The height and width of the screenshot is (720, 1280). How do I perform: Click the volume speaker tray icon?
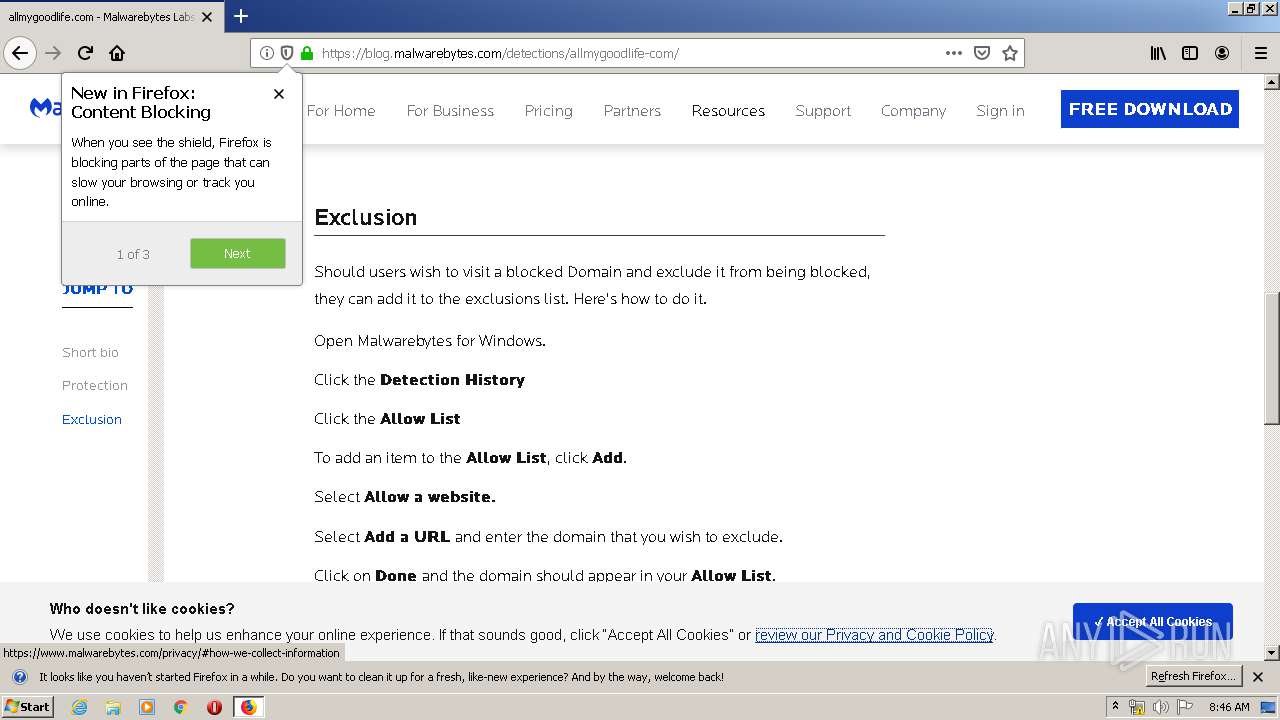click(1160, 707)
